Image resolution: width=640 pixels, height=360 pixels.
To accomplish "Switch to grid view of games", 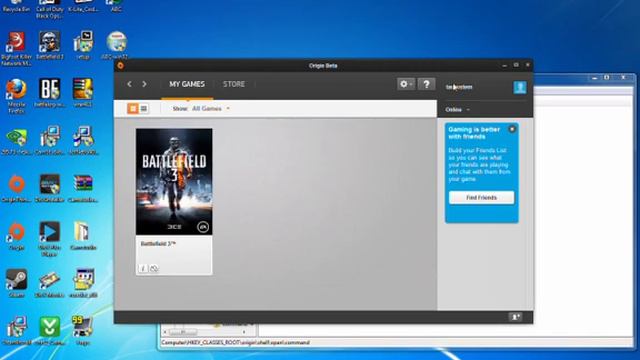I will tap(133, 109).
